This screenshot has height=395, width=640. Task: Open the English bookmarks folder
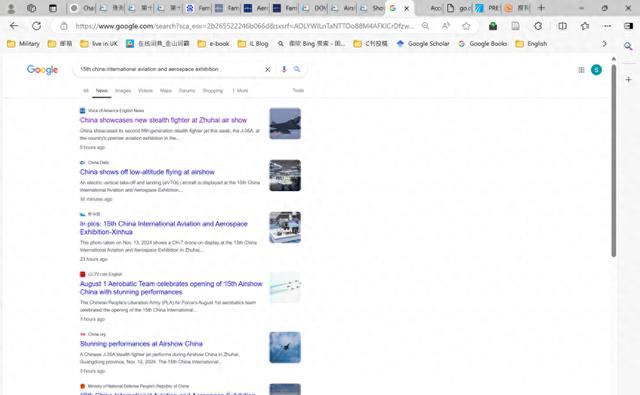531,44
